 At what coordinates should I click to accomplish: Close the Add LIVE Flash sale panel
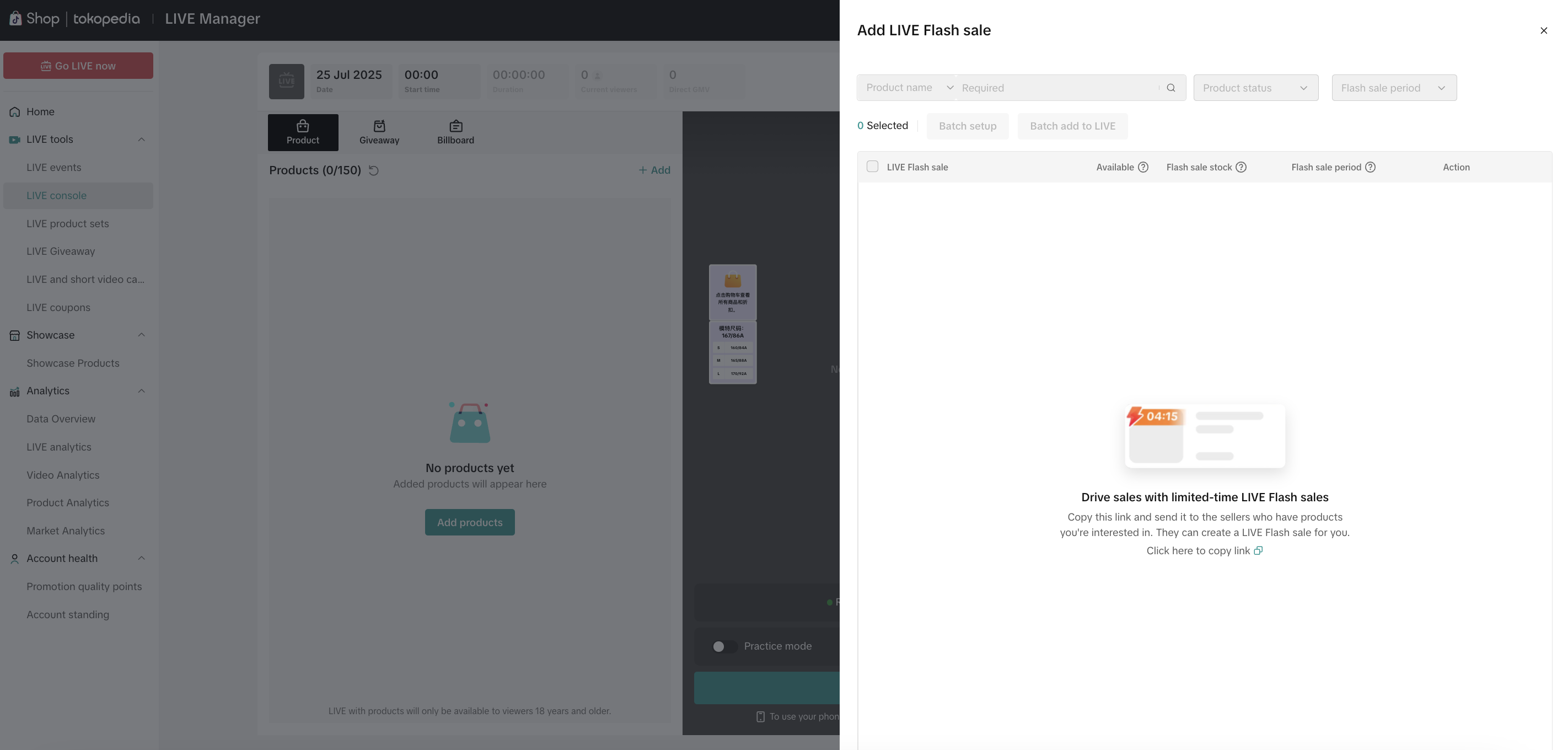(x=1543, y=30)
